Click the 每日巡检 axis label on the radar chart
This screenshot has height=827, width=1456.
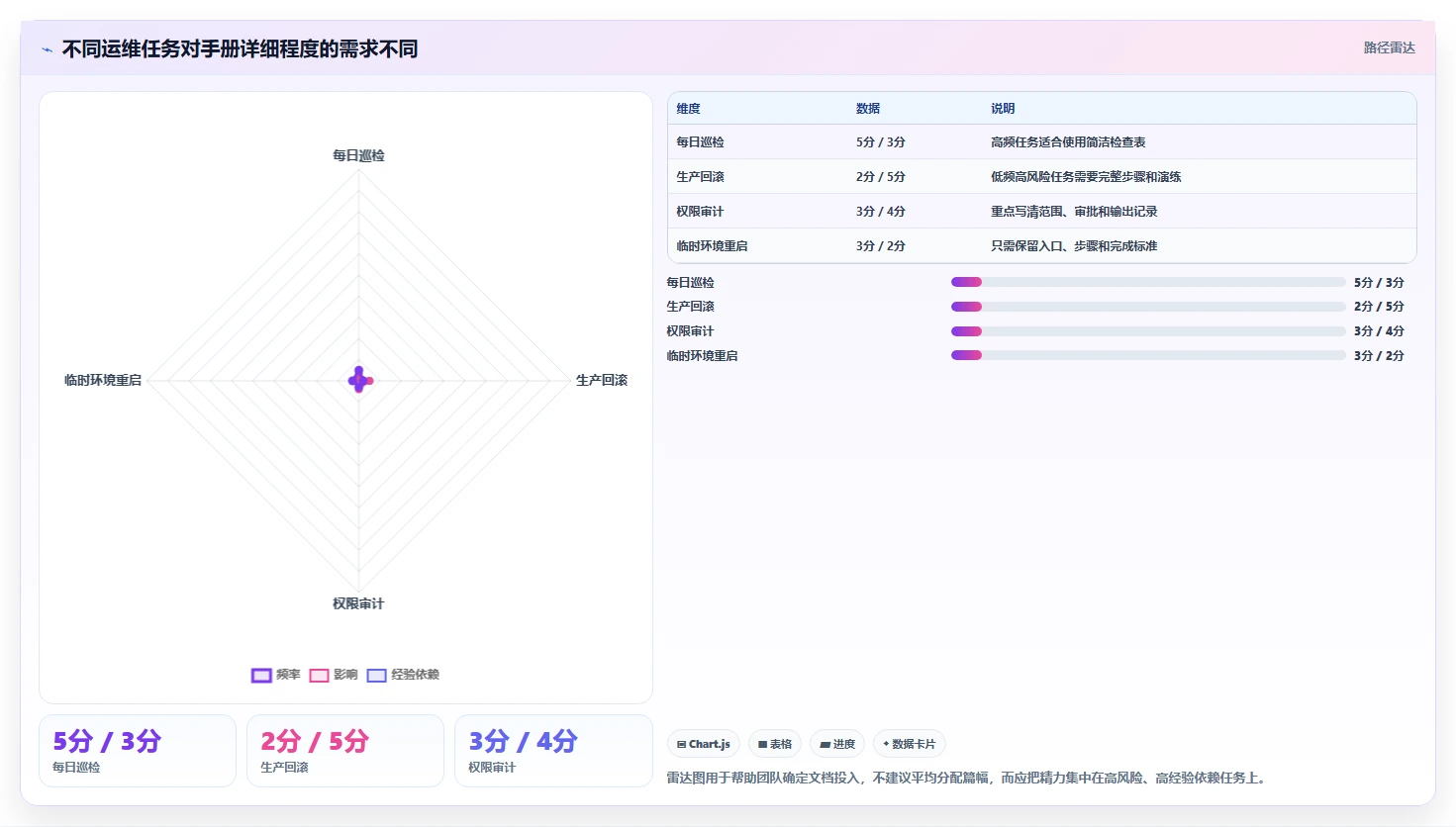pos(358,155)
